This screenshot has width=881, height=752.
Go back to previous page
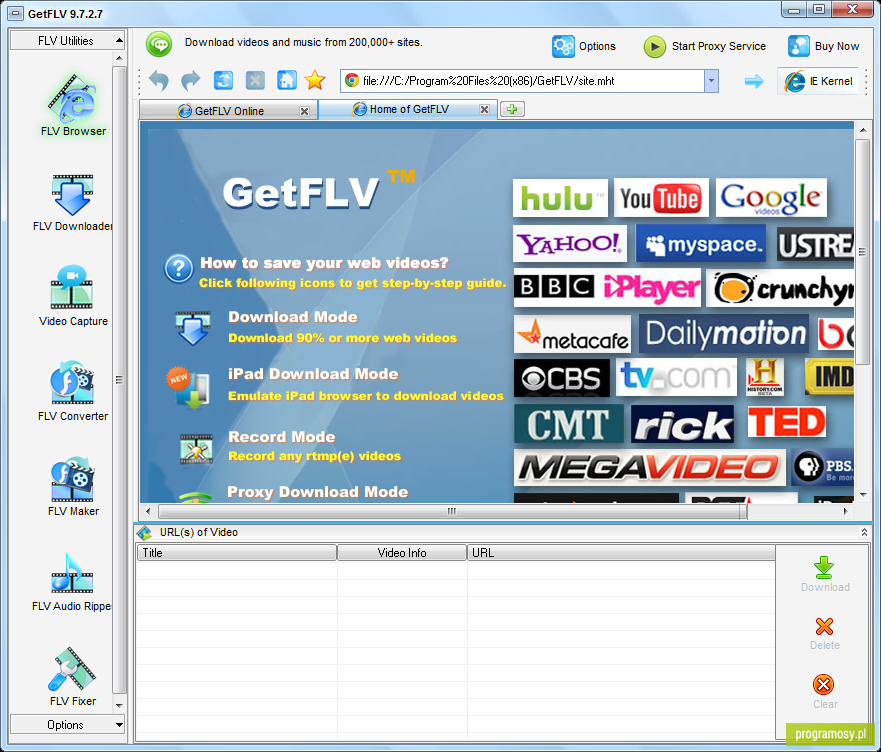(159, 80)
